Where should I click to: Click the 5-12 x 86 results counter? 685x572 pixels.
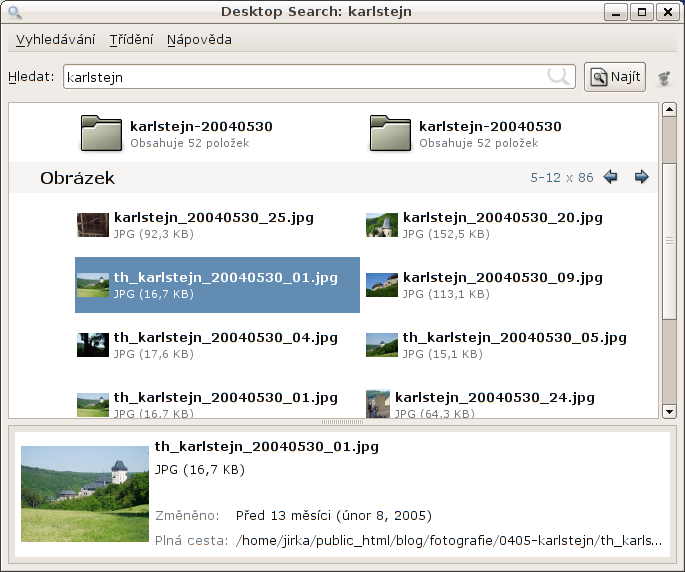click(x=562, y=177)
